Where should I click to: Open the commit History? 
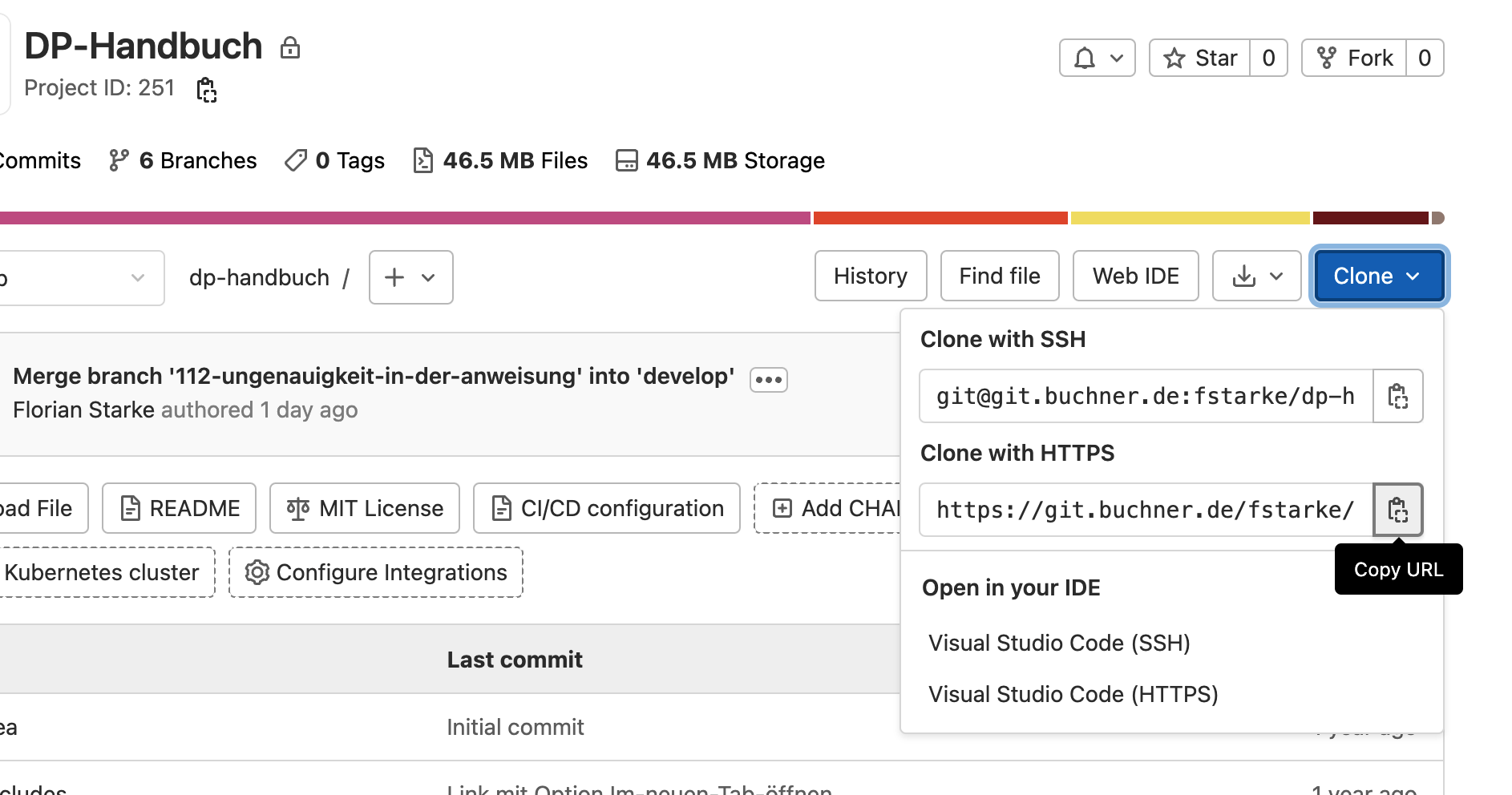coord(870,276)
